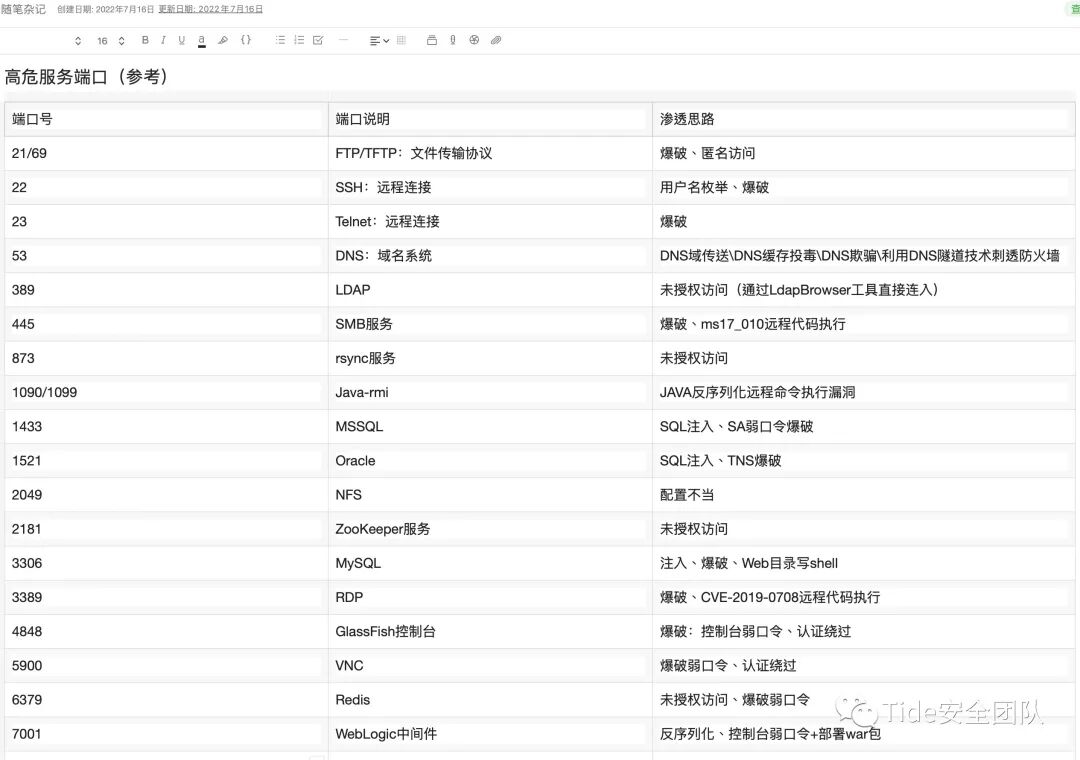Image resolution: width=1080 pixels, height=760 pixels.
Task: Click the Java-rmi cell
Action: 490,392
